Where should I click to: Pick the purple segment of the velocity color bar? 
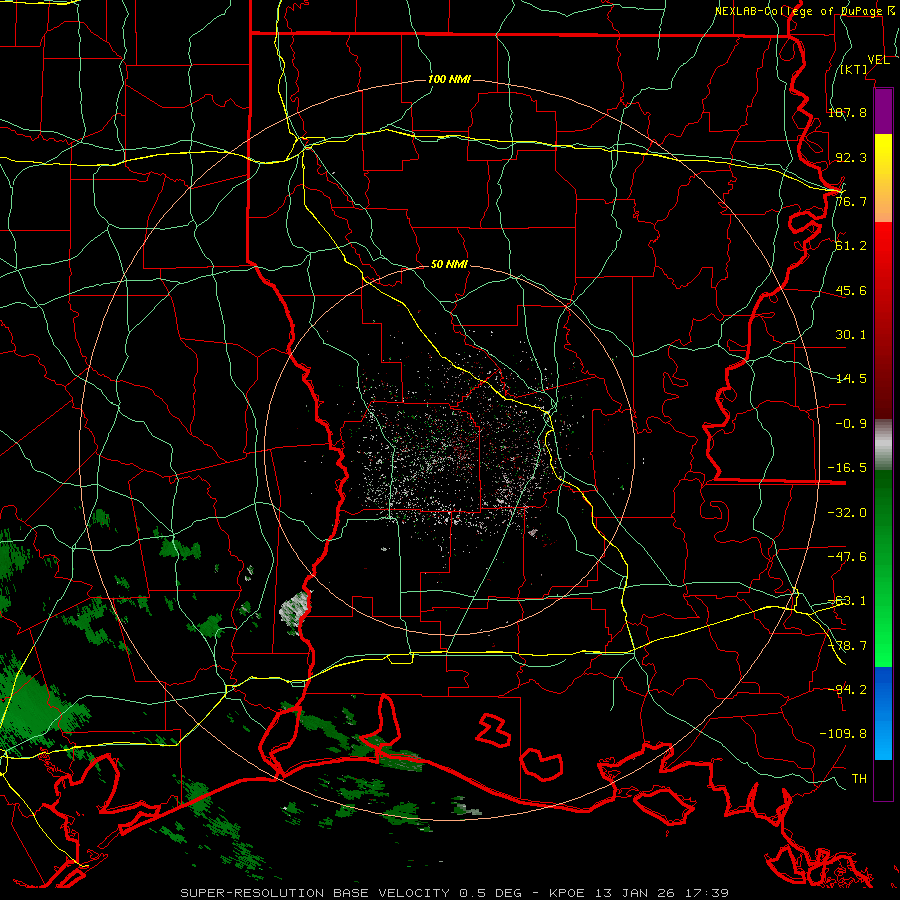pyautogui.click(x=883, y=112)
